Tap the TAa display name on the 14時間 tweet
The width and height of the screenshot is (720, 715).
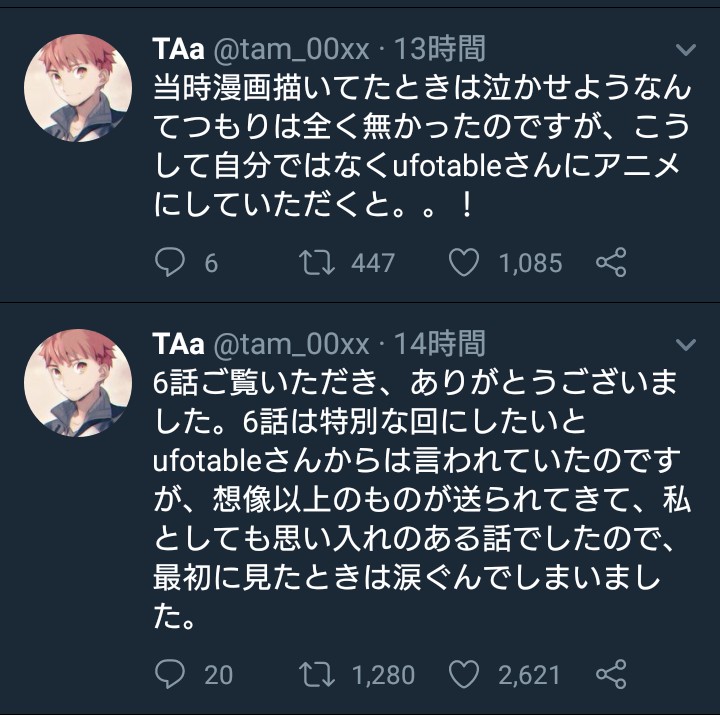tap(178, 344)
